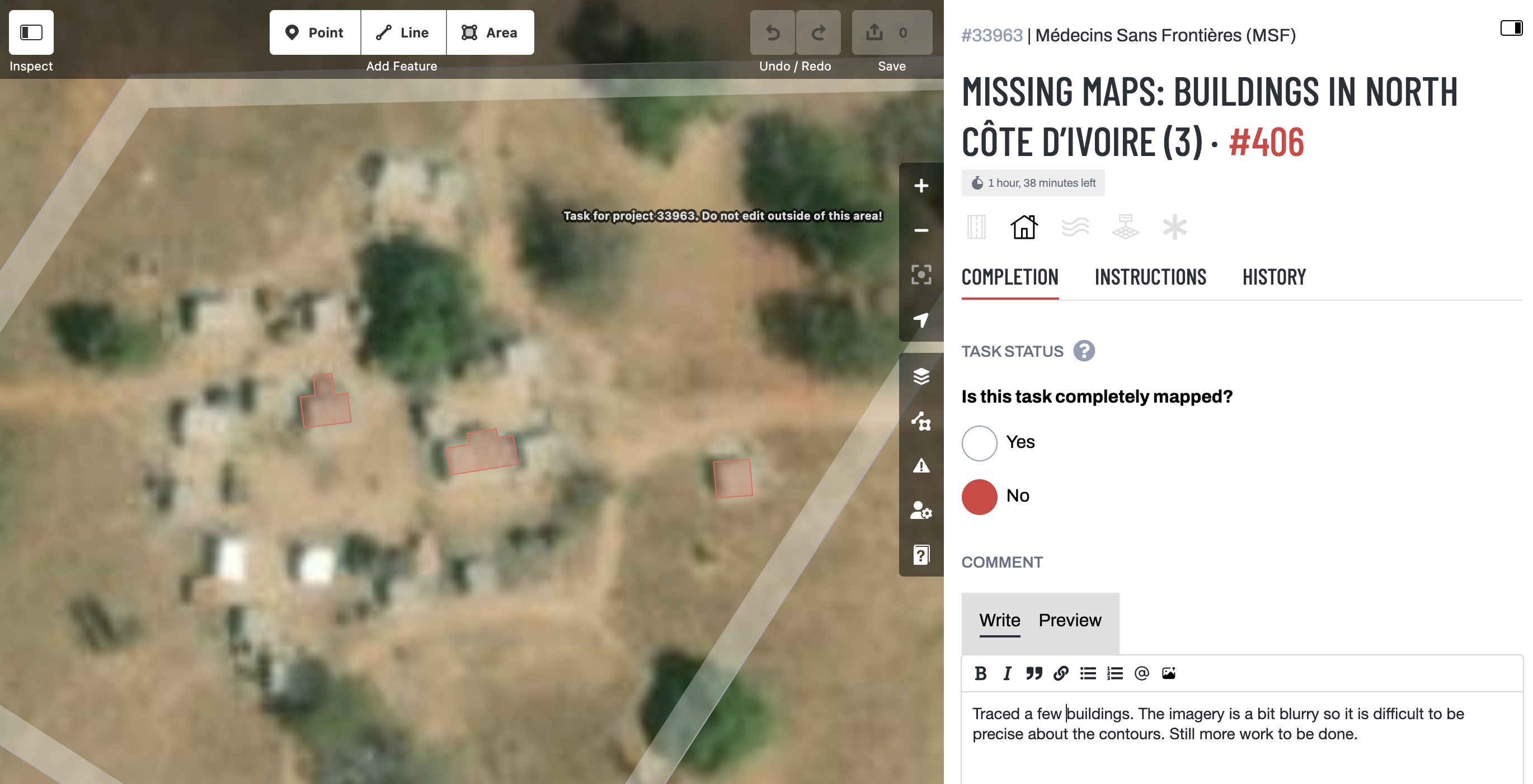The width and height of the screenshot is (1533, 784).
Task: Toggle the Inspect sidebar button
Action: pos(31,32)
